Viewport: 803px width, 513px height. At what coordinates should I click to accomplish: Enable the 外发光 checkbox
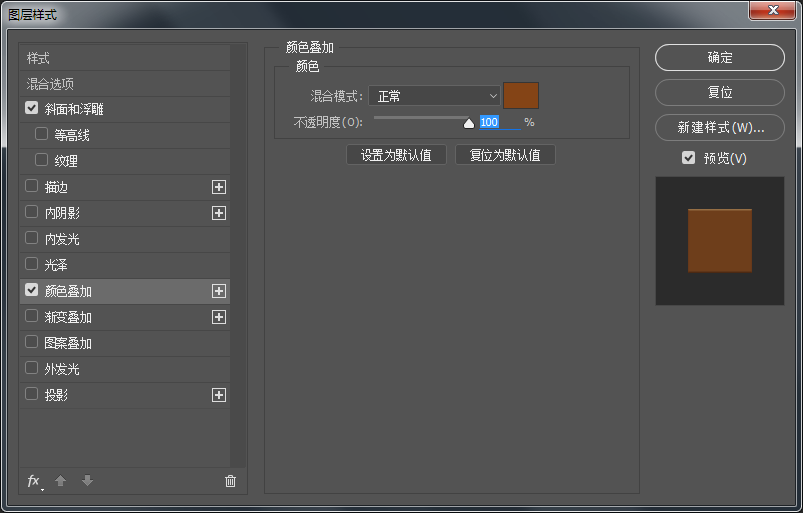point(32,368)
